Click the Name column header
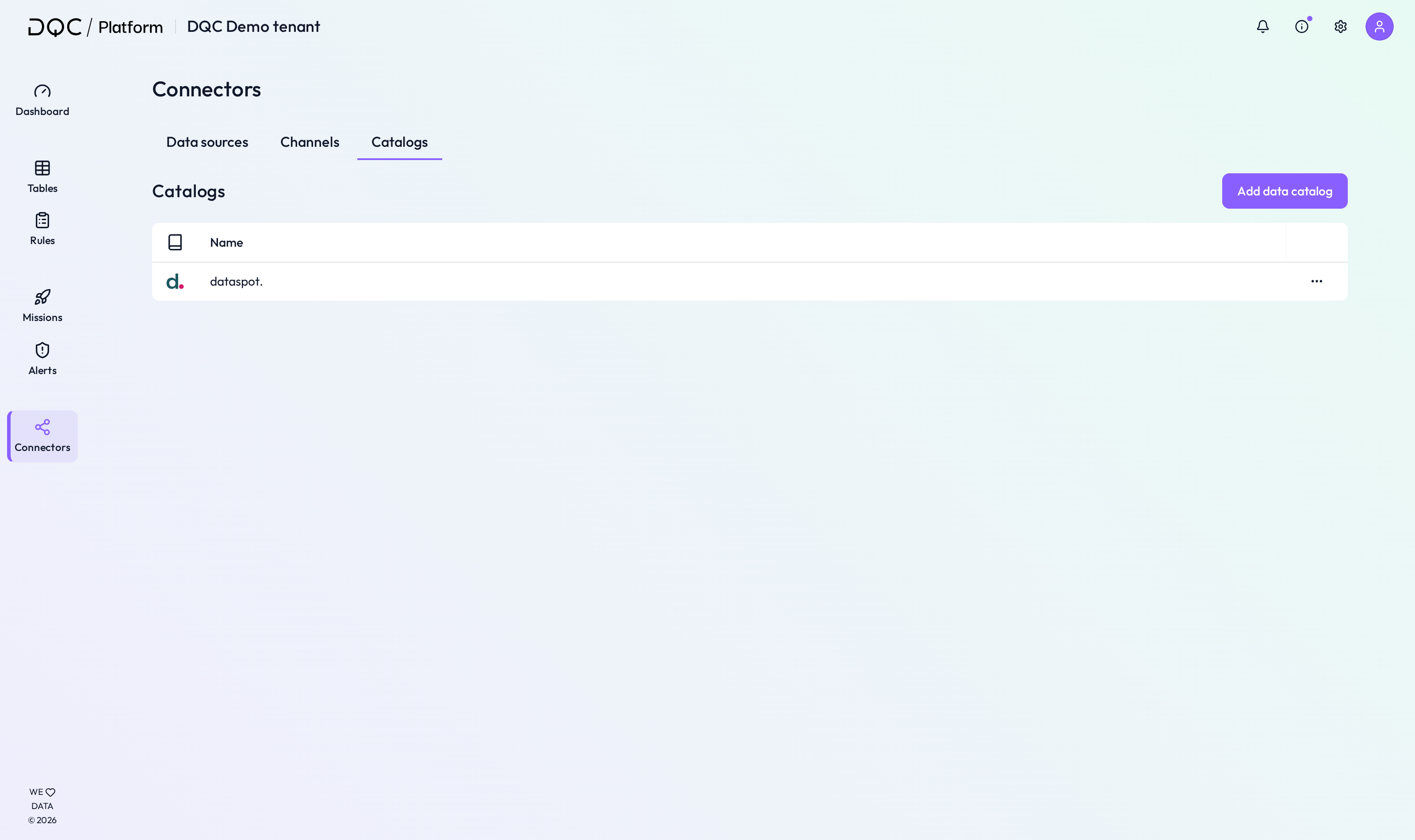Viewport: 1415px width, 840px height. (226, 243)
